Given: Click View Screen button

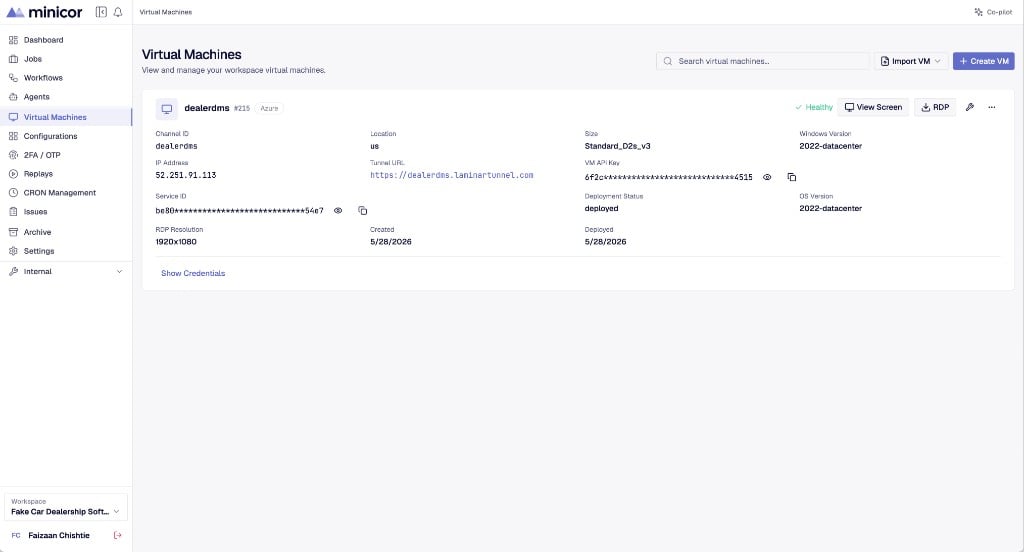Looking at the screenshot, I should click(873, 107).
